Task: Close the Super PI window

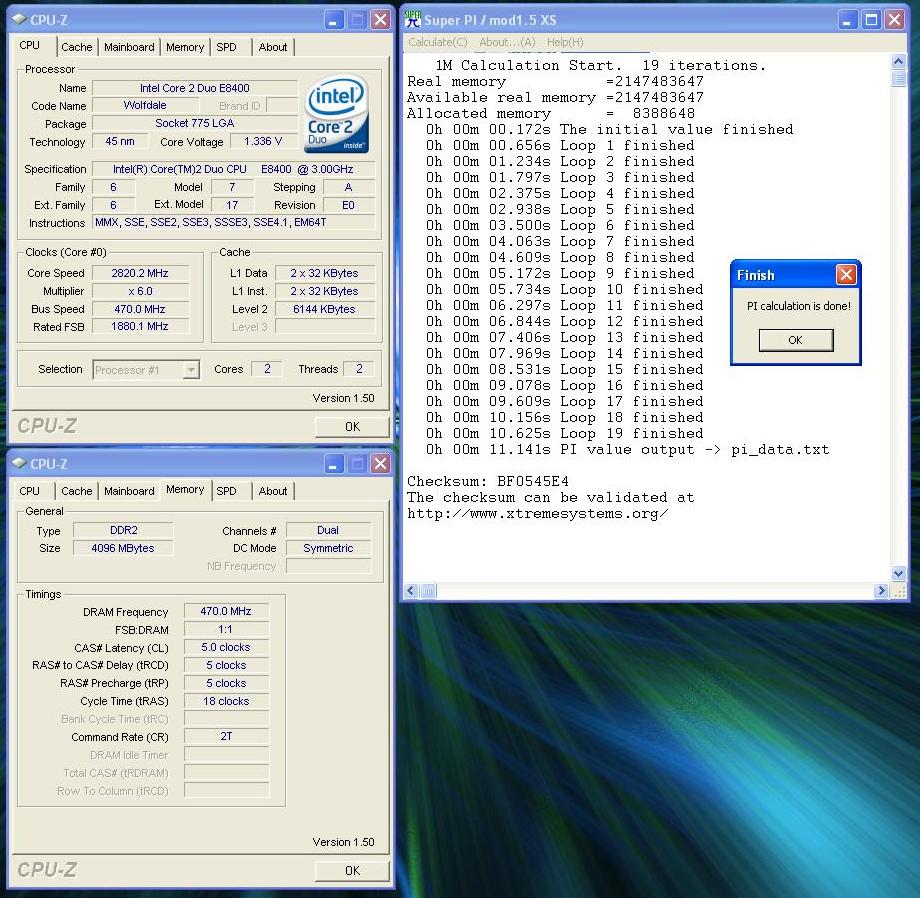Action: coord(895,20)
